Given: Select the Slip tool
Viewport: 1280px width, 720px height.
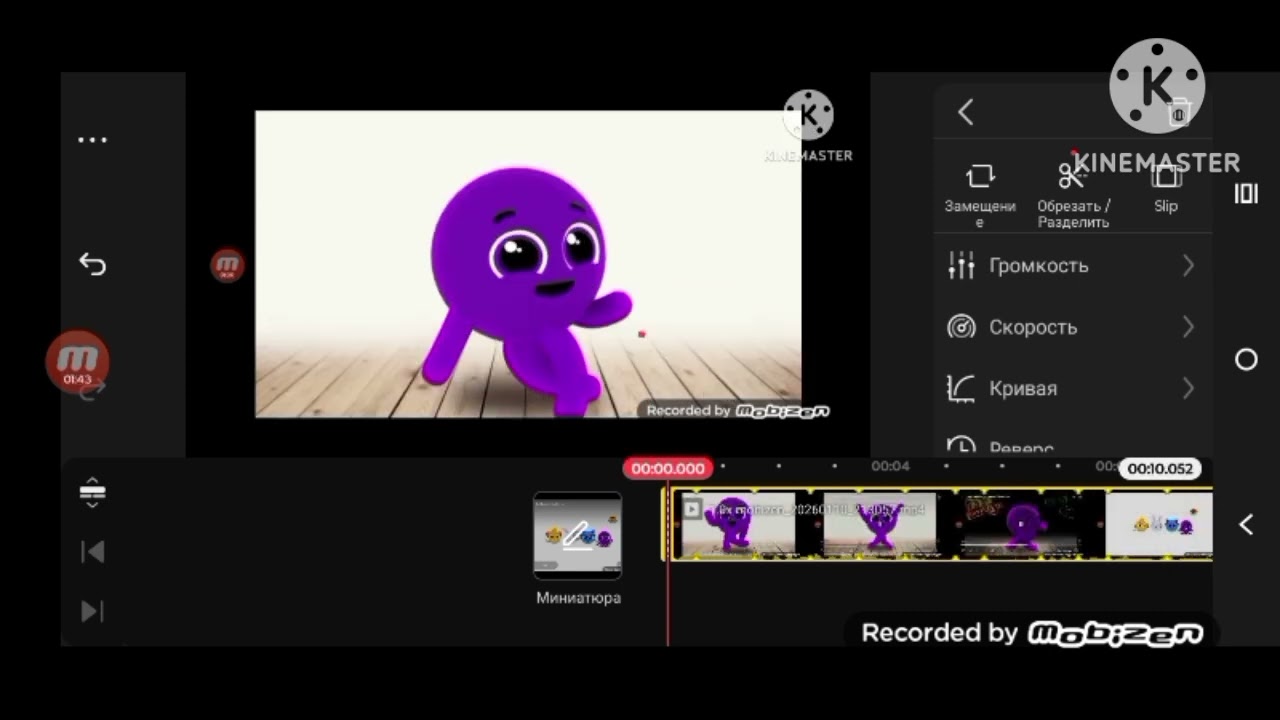Looking at the screenshot, I should 1166,190.
